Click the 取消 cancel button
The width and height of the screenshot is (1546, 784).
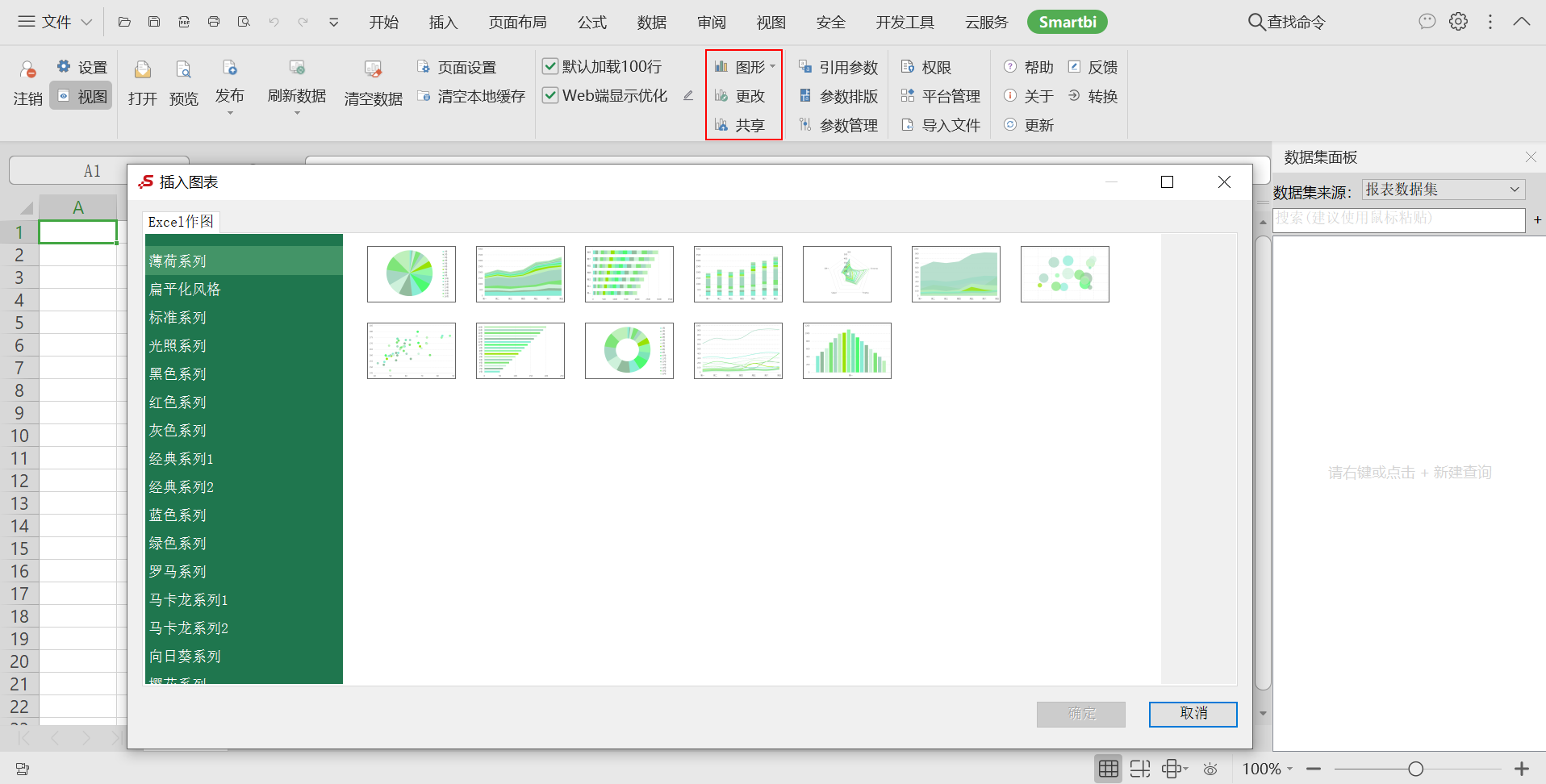point(1193,714)
